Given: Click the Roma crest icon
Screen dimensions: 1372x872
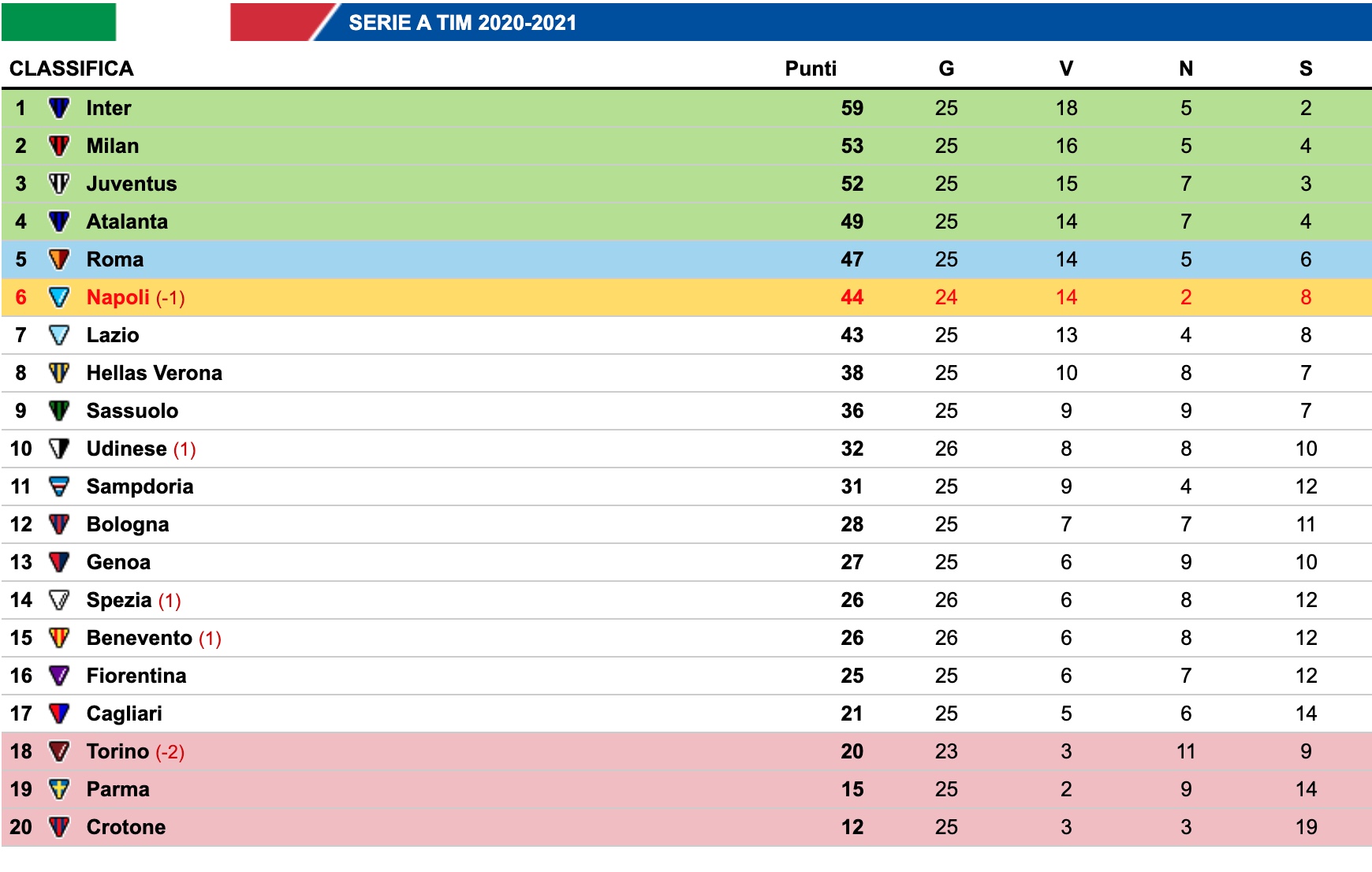Looking at the screenshot, I should pyautogui.click(x=59, y=259).
